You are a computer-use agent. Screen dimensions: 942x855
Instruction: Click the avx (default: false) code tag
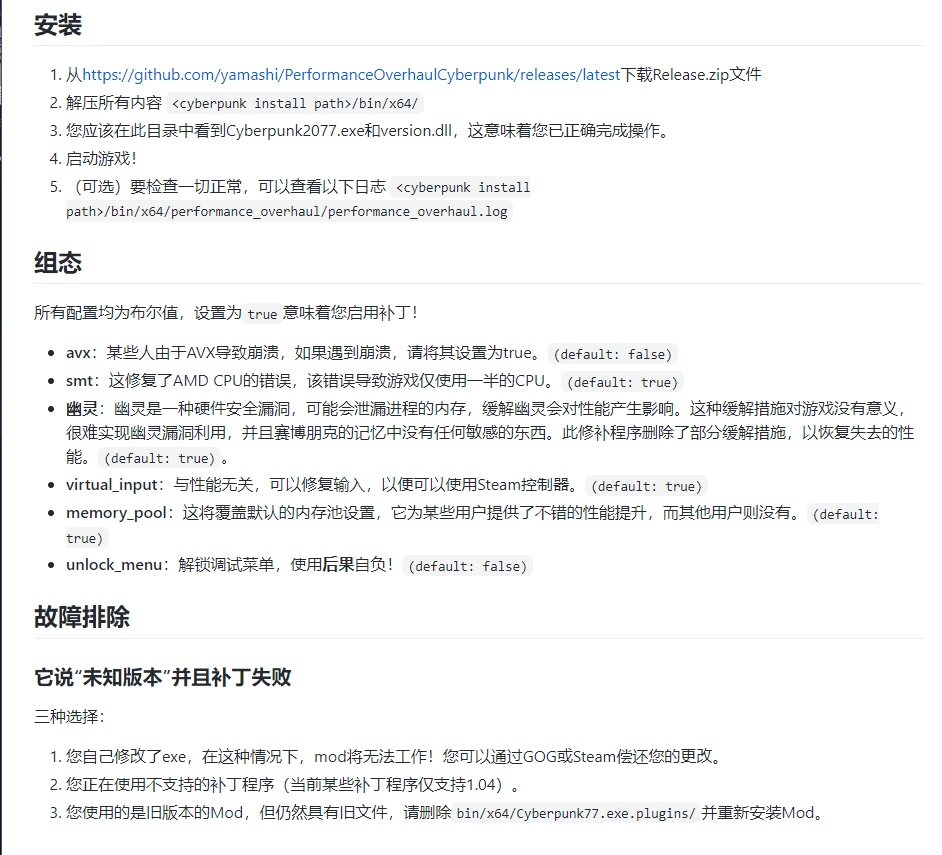pos(614,354)
